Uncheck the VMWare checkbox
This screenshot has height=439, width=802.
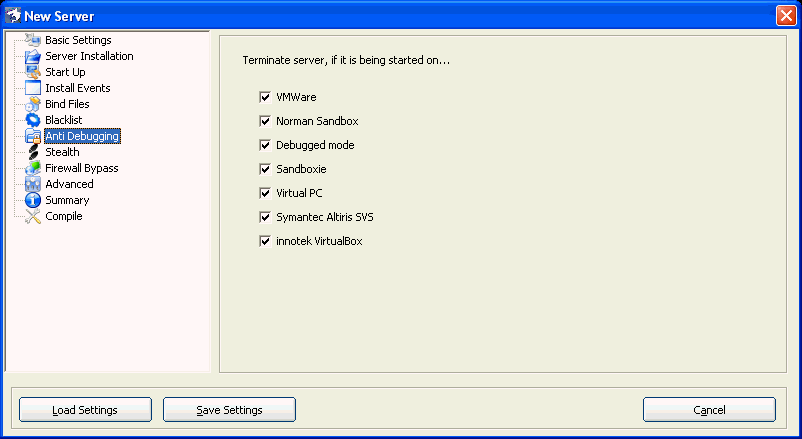pyautogui.click(x=265, y=97)
